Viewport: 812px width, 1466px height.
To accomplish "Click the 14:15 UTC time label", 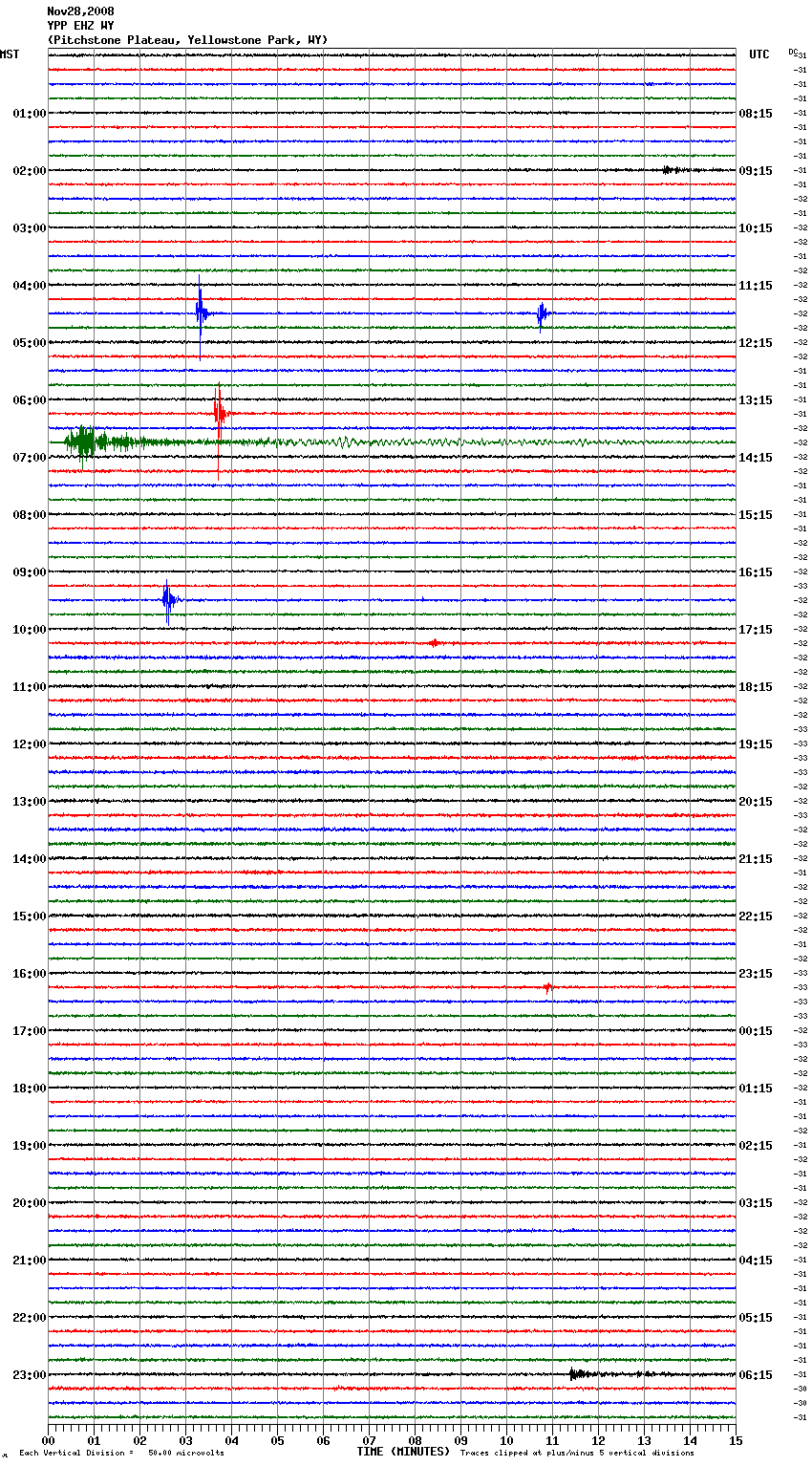I will (x=756, y=458).
